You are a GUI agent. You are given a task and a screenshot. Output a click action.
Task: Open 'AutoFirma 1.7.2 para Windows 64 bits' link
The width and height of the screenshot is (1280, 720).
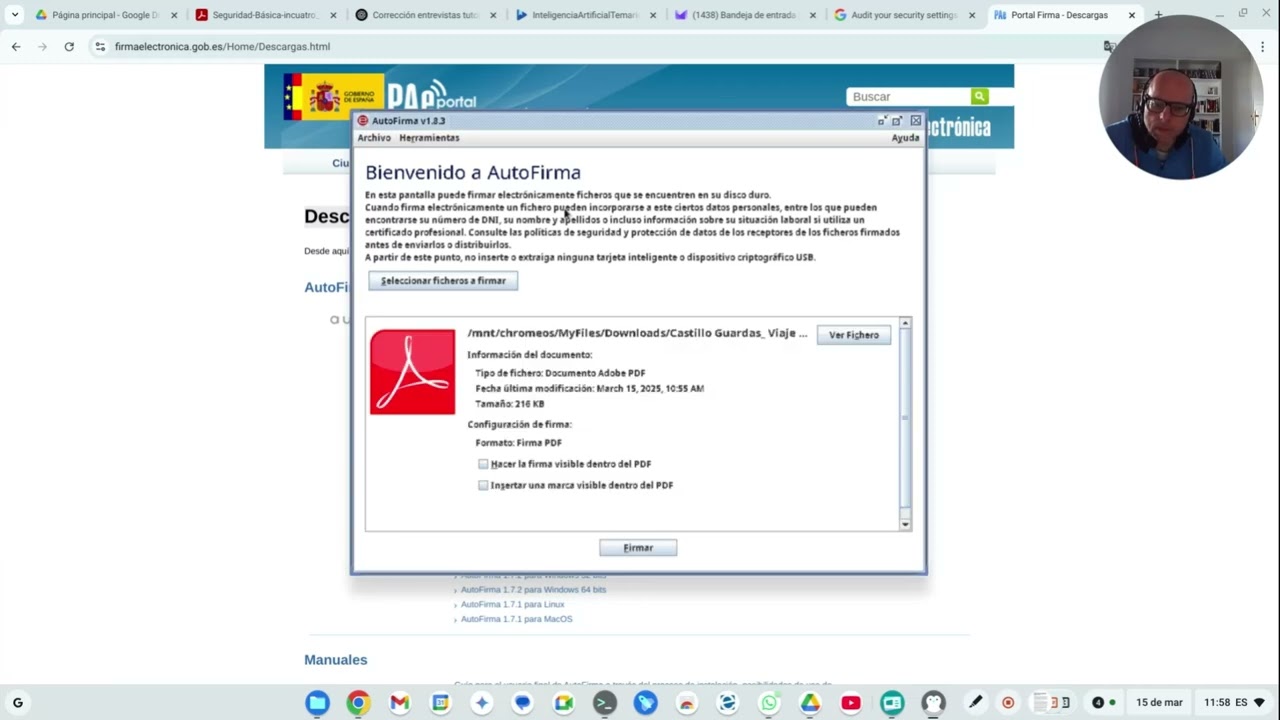pos(533,590)
